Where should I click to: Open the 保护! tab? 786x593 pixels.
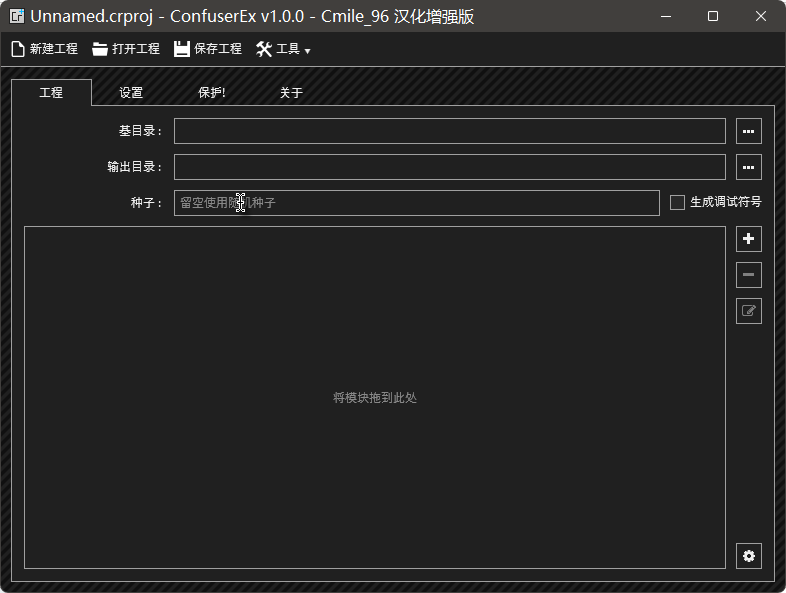[x=212, y=93]
